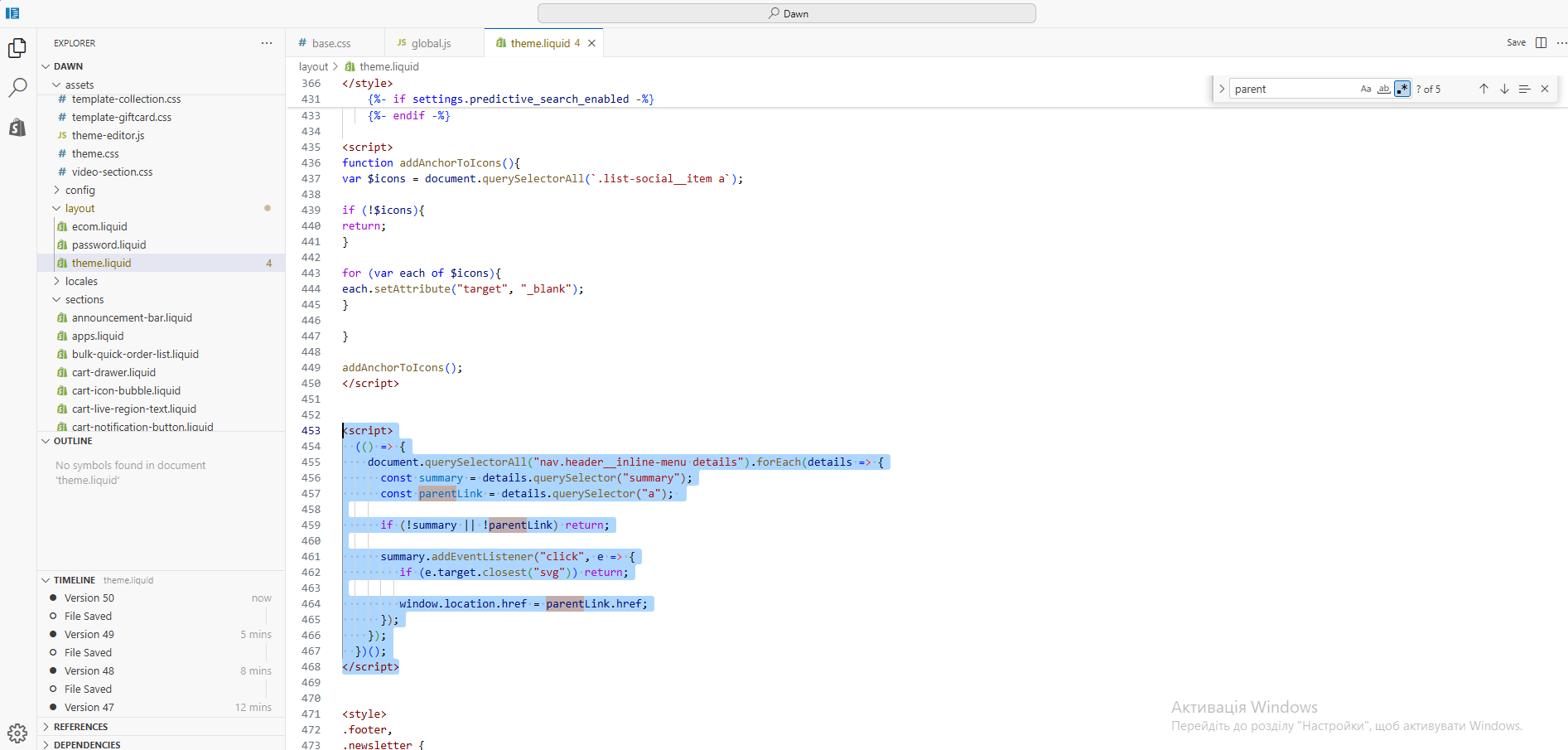Toggle Match Whole Word option

(x=1384, y=89)
